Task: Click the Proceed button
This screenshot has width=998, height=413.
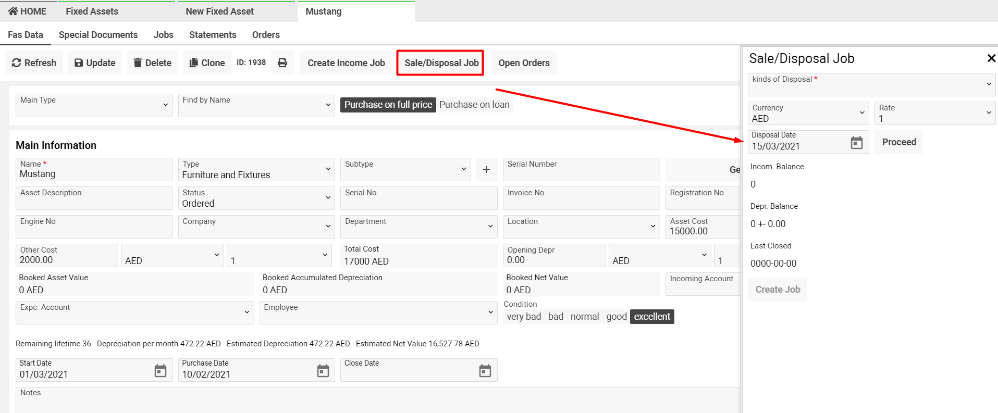Action: [x=899, y=142]
